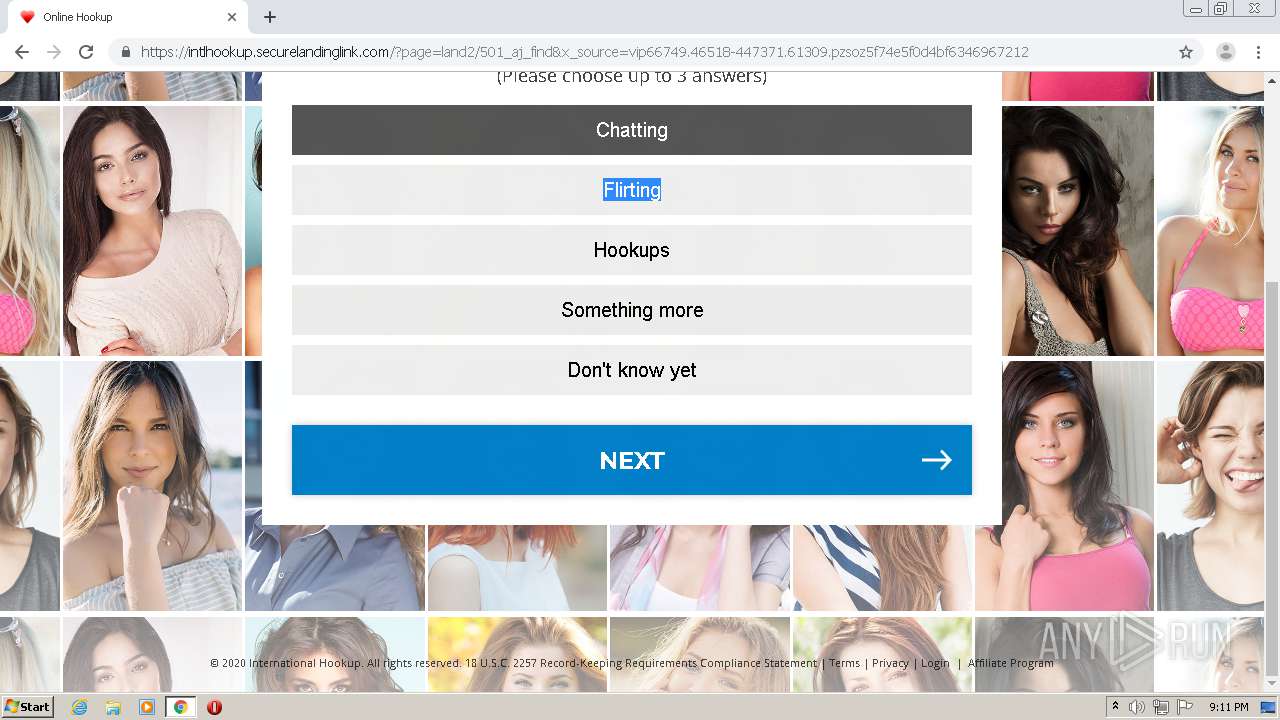Bookmark this page with the star icon
Image resolution: width=1280 pixels, height=720 pixels.
click(x=1186, y=52)
